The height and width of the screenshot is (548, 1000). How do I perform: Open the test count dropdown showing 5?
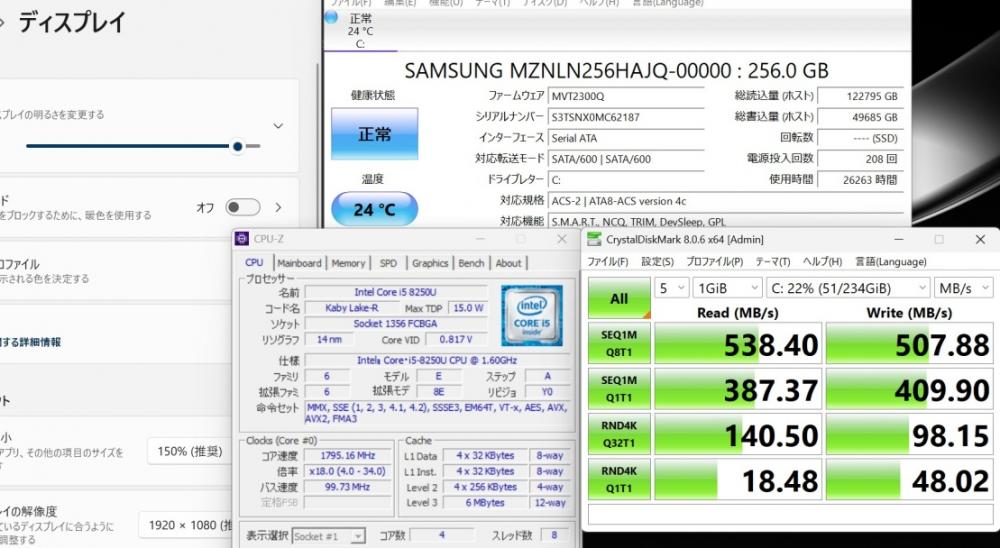click(x=672, y=288)
